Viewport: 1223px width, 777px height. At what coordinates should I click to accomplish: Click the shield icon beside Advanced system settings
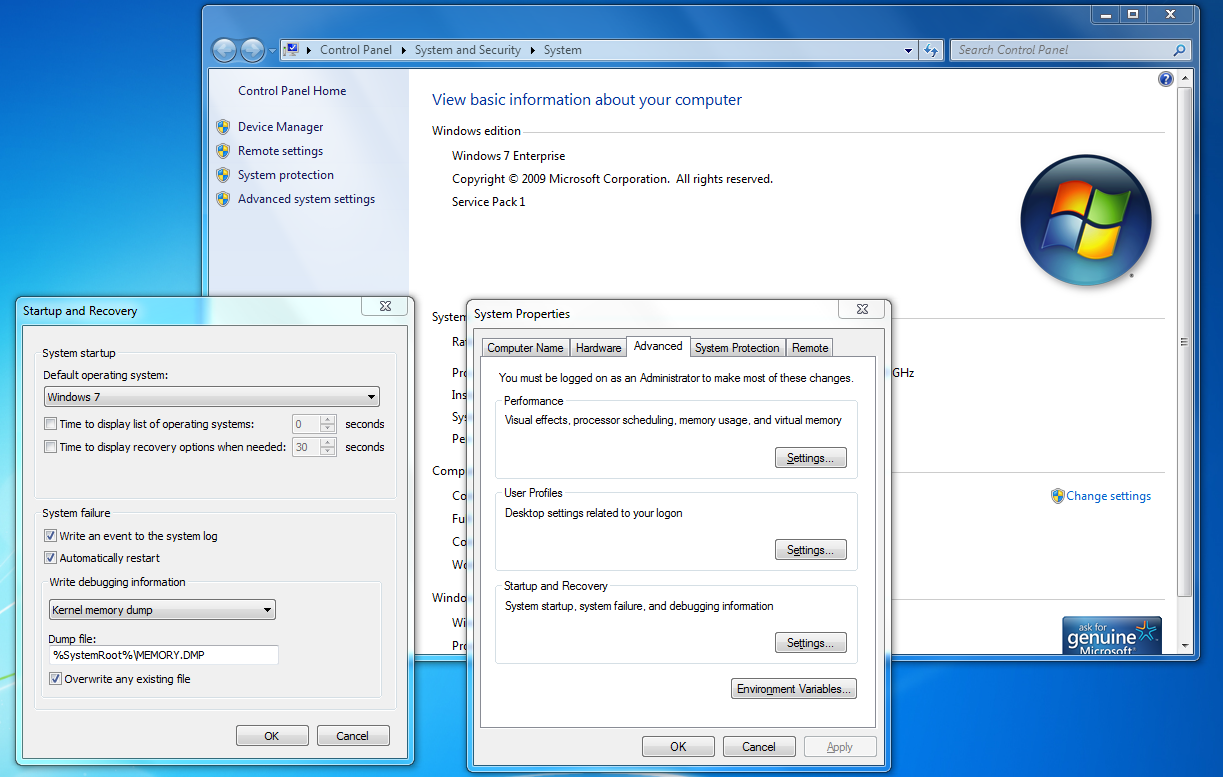223,199
